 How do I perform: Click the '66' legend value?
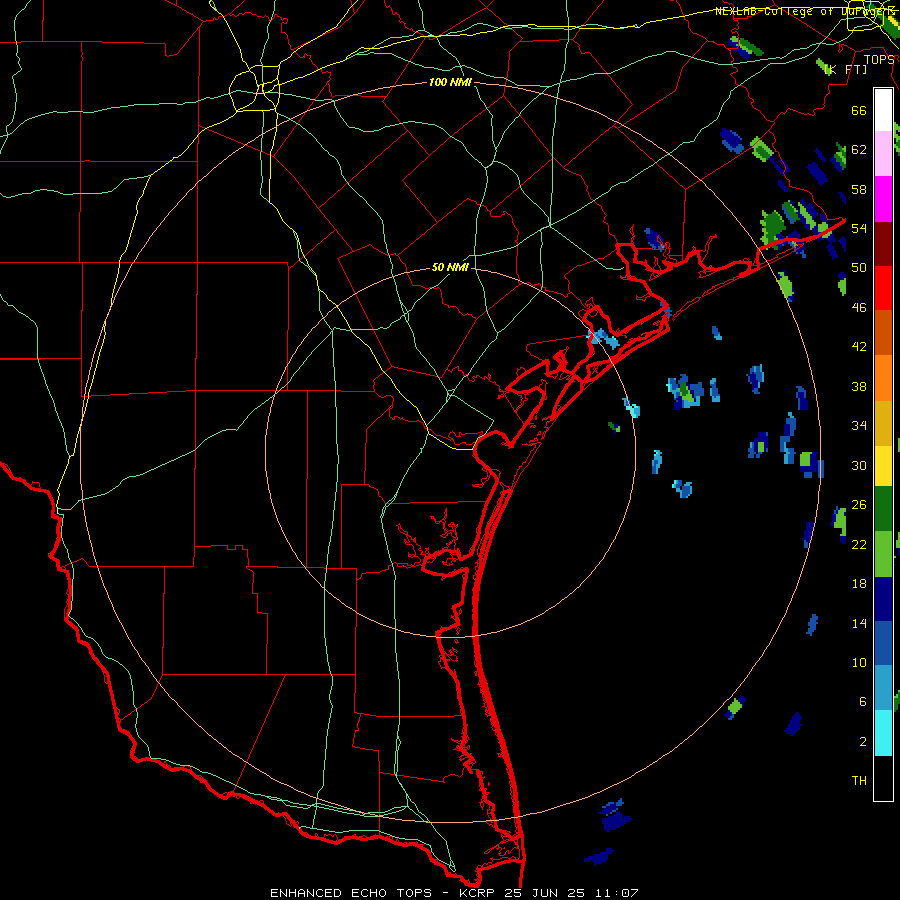tap(859, 111)
